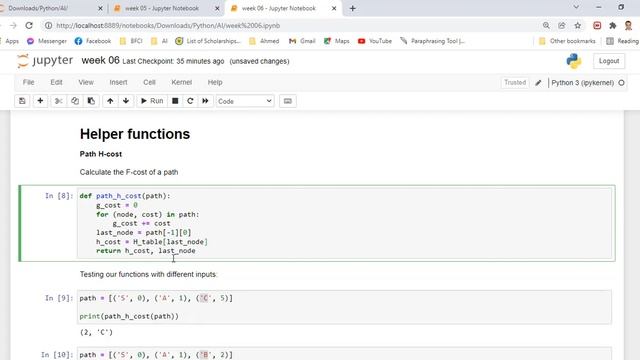Image resolution: width=640 pixels, height=360 pixels.
Task: Open the tab search chevron
Action: [x=576, y=7]
